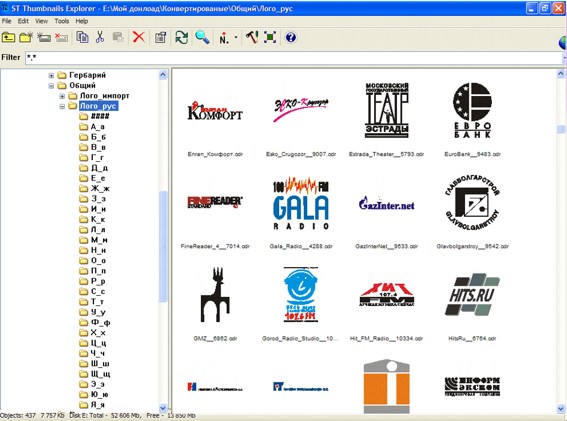Select the HITS.RU logo thumbnail

click(472, 294)
